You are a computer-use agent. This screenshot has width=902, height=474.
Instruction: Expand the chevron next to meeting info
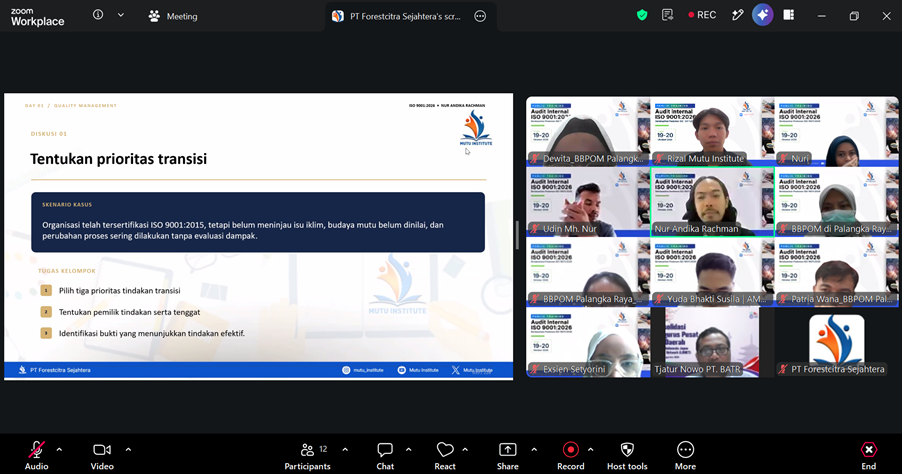tap(121, 15)
